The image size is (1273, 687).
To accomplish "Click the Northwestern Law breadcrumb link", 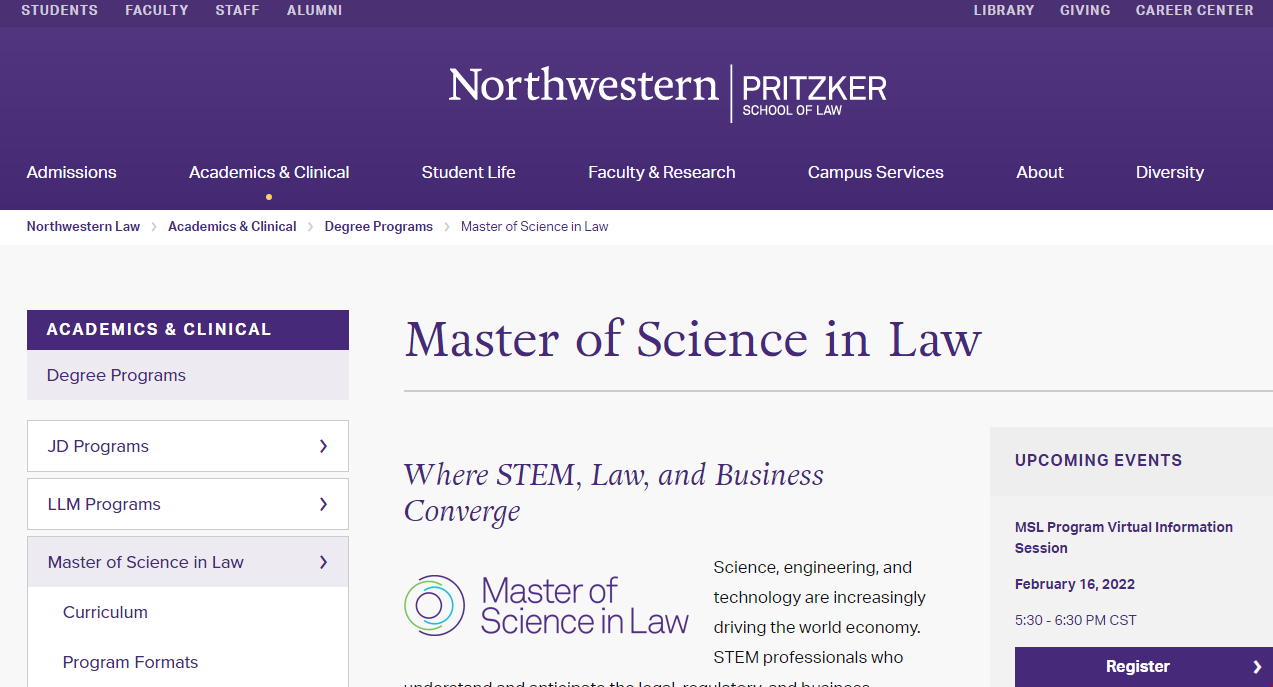I will coord(83,226).
